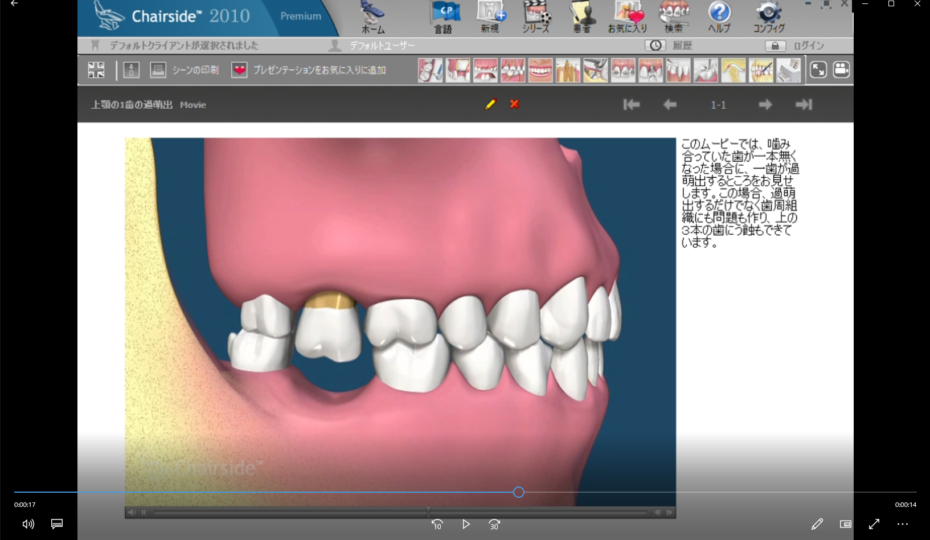The image size is (930, 540).
Task: Open the シリーズ series clapperboard icon
Action: (536, 17)
